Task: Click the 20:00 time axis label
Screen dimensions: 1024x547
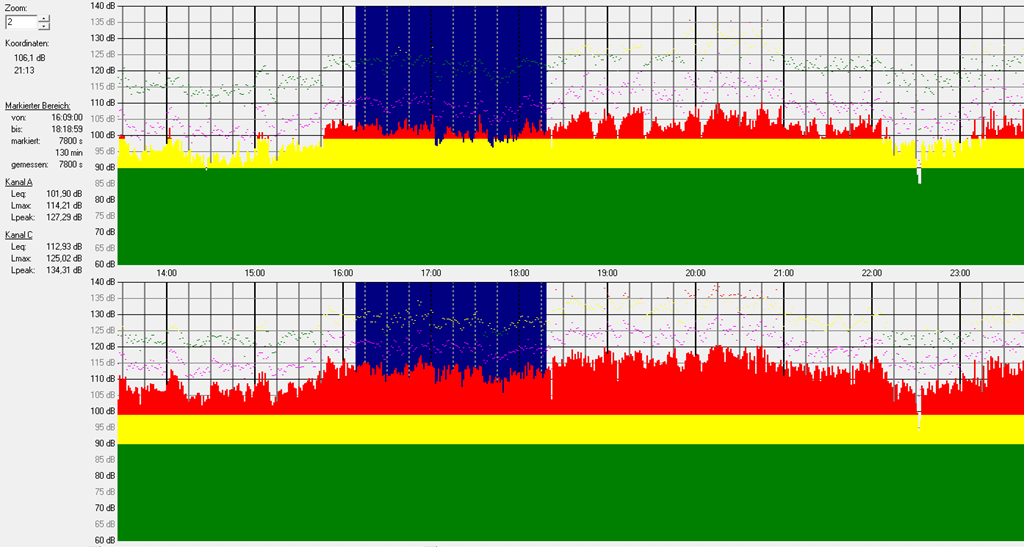Action: (696, 272)
